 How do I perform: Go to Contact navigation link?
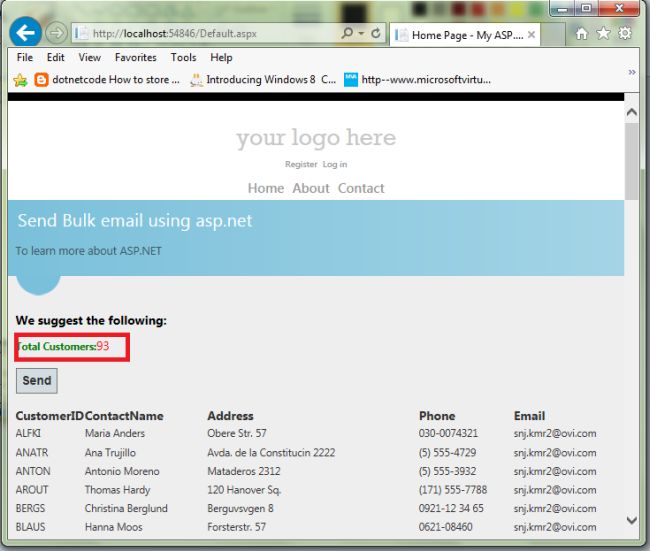point(361,188)
